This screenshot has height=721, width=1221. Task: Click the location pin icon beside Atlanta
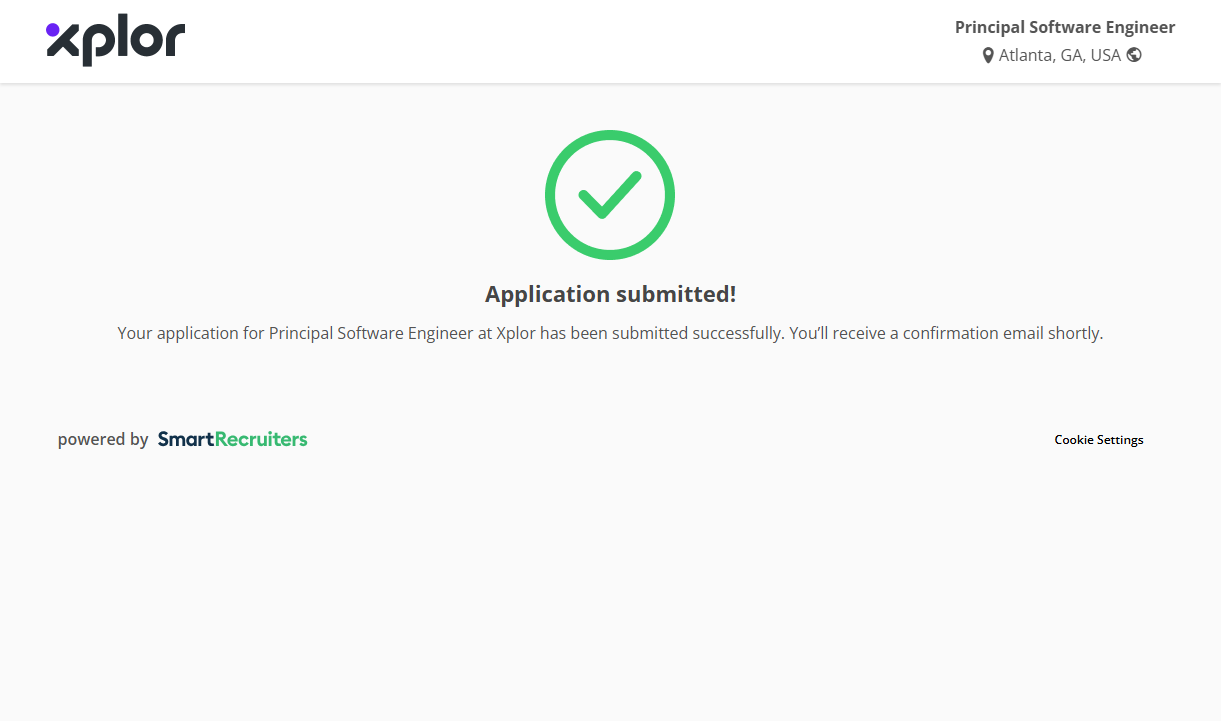(x=988, y=56)
